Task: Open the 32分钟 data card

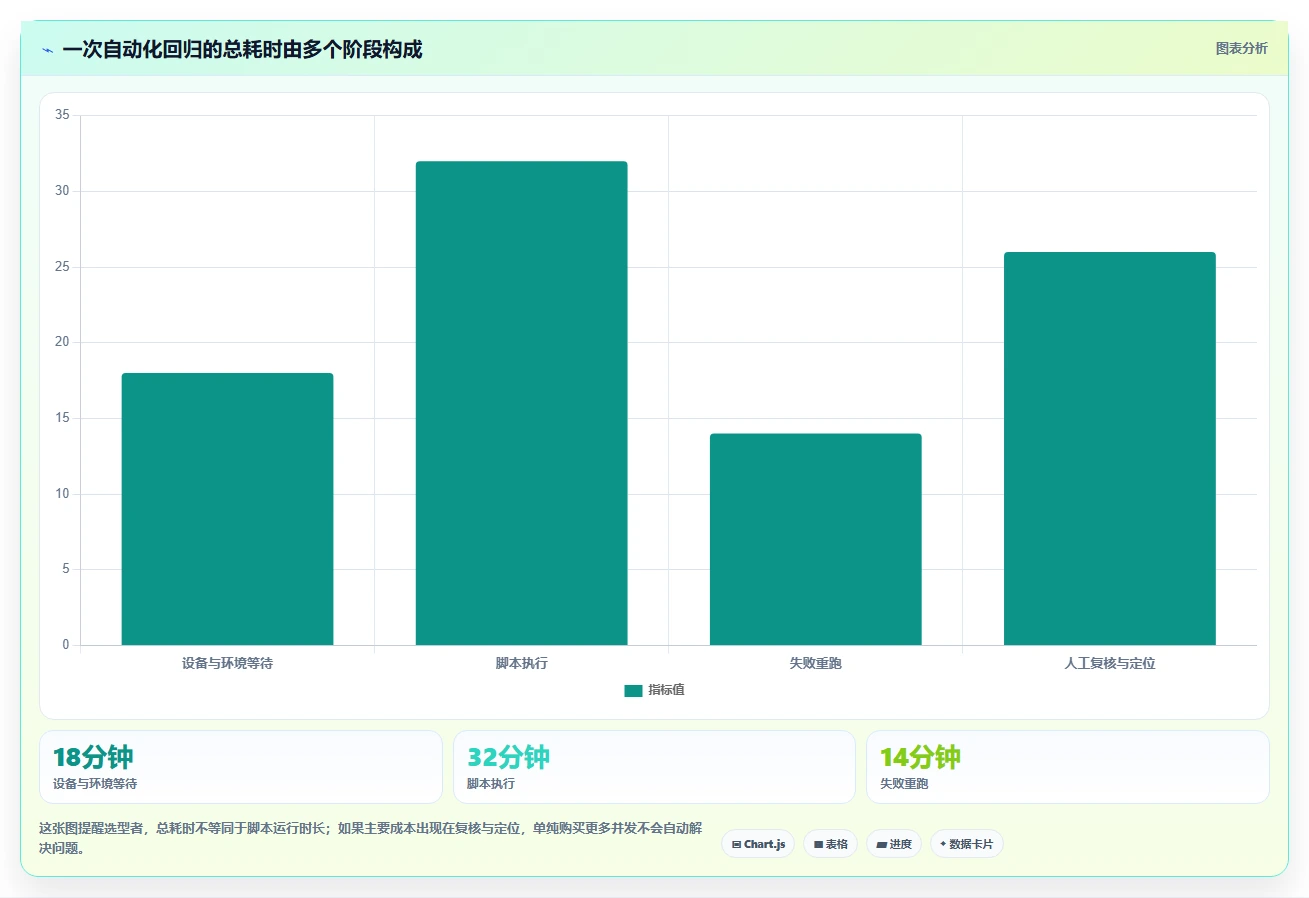Action: [654, 767]
